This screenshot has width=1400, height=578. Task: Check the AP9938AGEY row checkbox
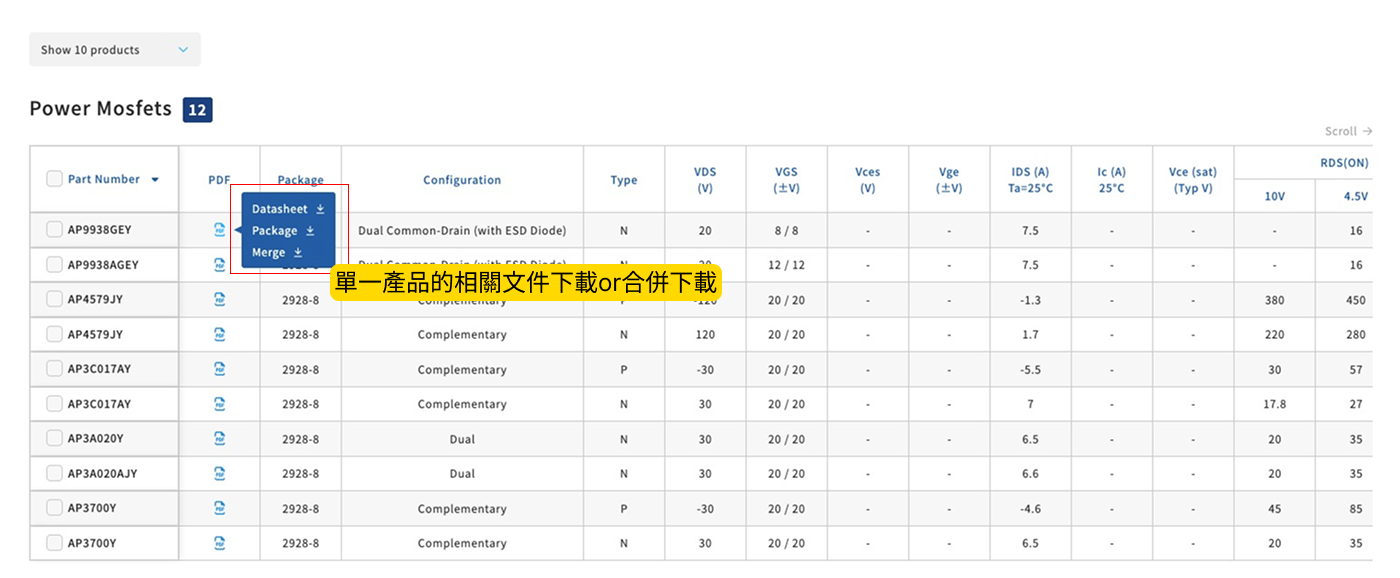point(54,265)
